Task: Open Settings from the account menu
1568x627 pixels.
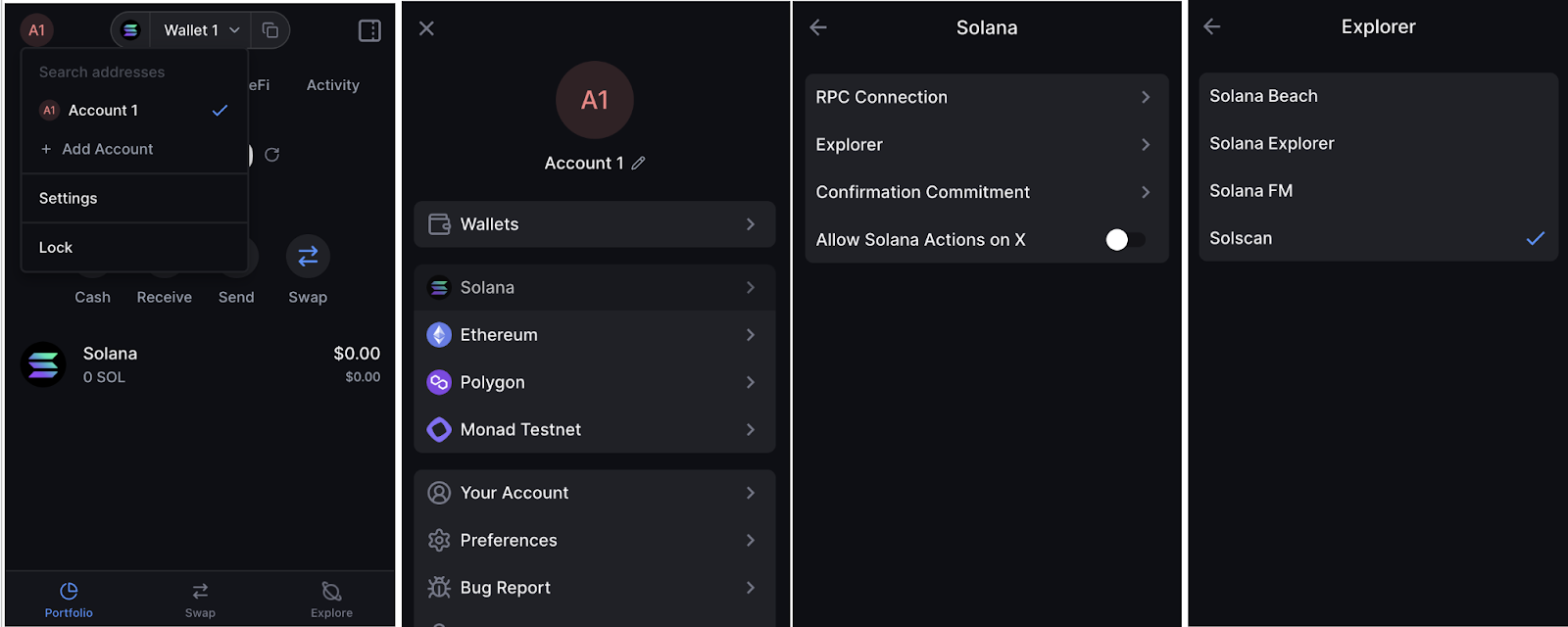Action: pos(134,198)
